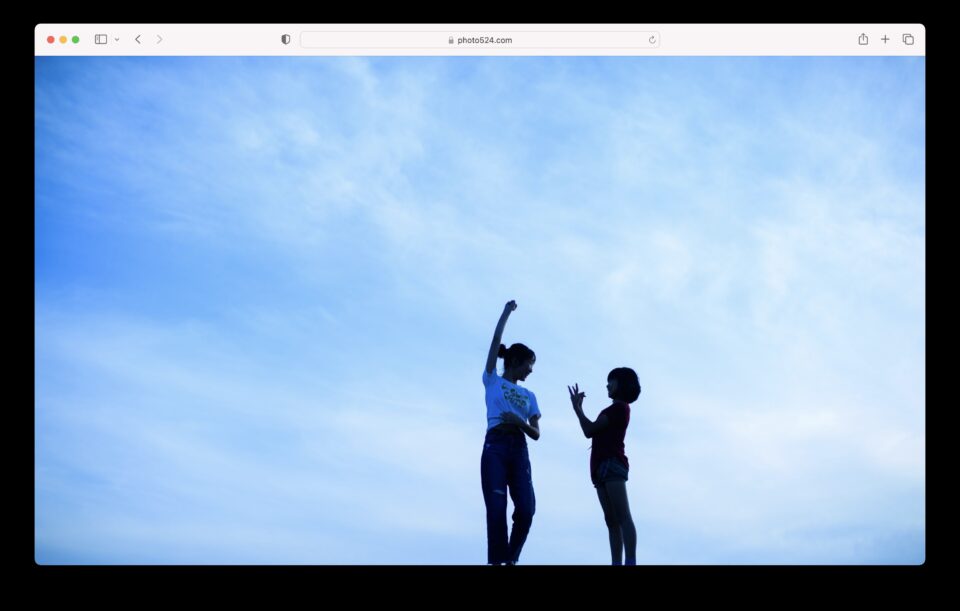Viewport: 960px width, 611px height.
Task: Open the privacy report shield icon
Action: 285,39
